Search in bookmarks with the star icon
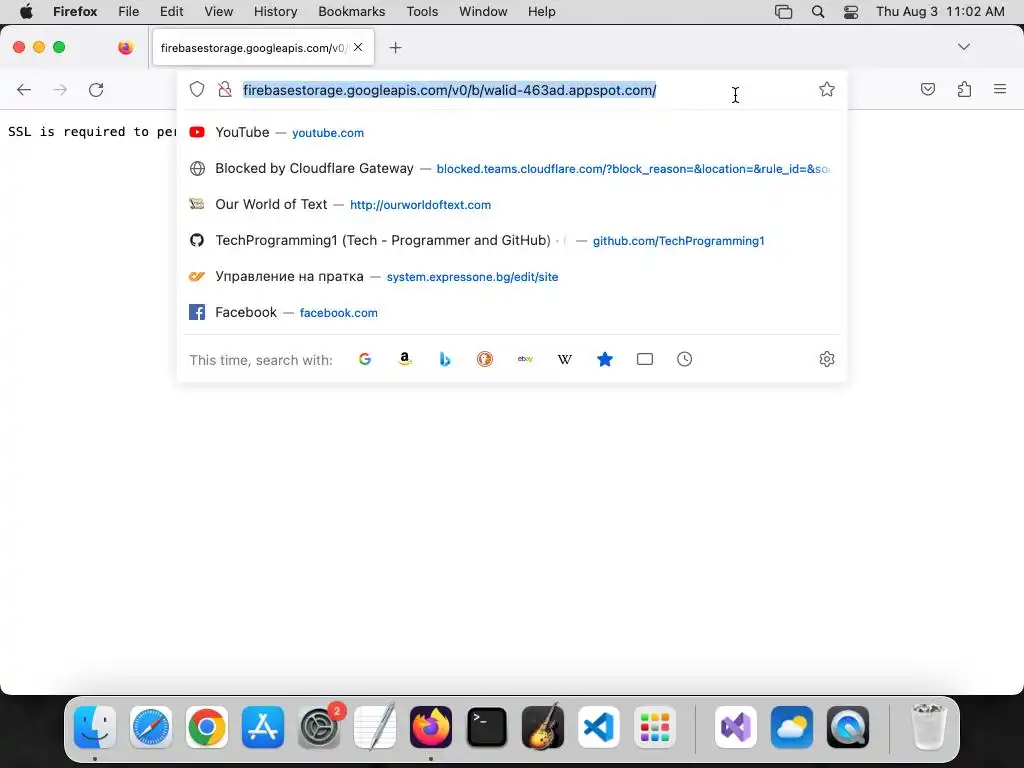This screenshot has height=768, width=1024. 605,359
